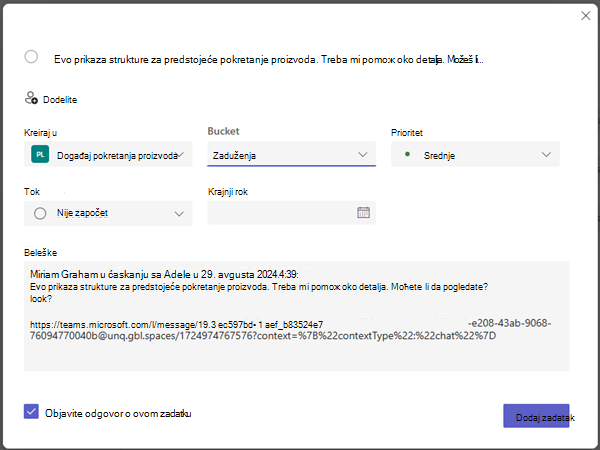The image size is (600, 450).
Task: Click the assign person icon
Action: 31,98
